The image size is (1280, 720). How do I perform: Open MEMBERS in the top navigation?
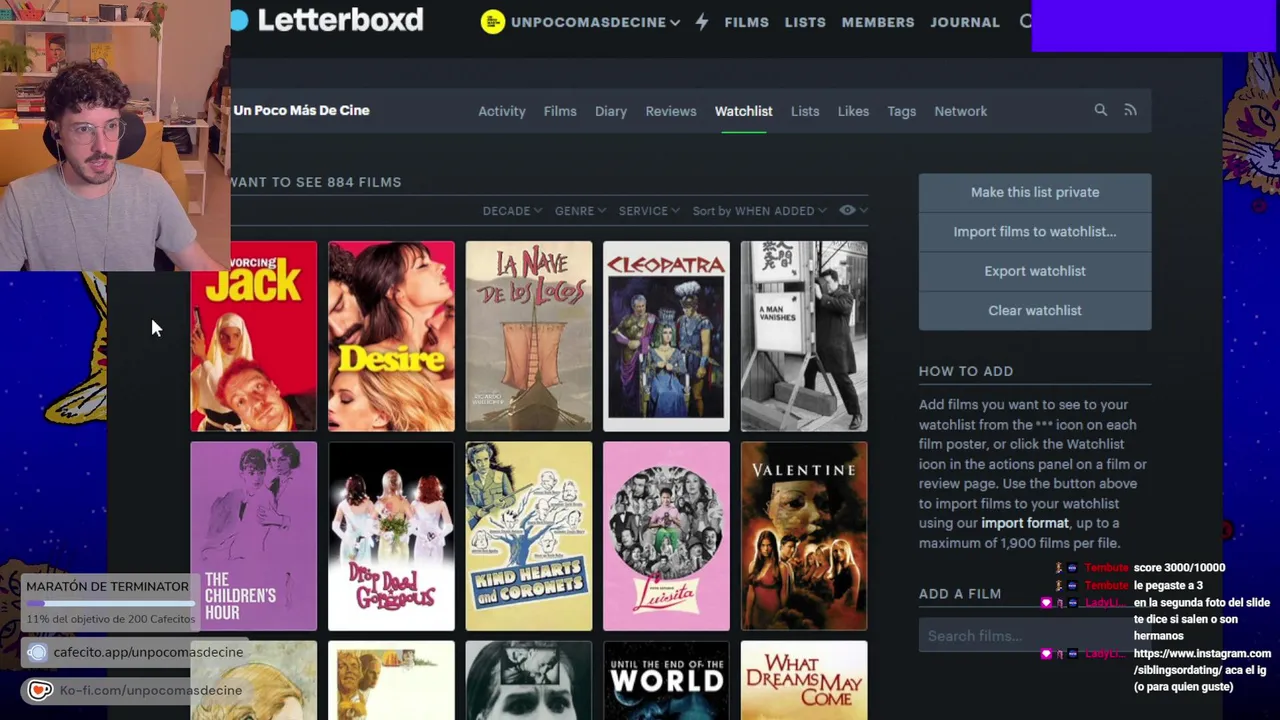878,22
